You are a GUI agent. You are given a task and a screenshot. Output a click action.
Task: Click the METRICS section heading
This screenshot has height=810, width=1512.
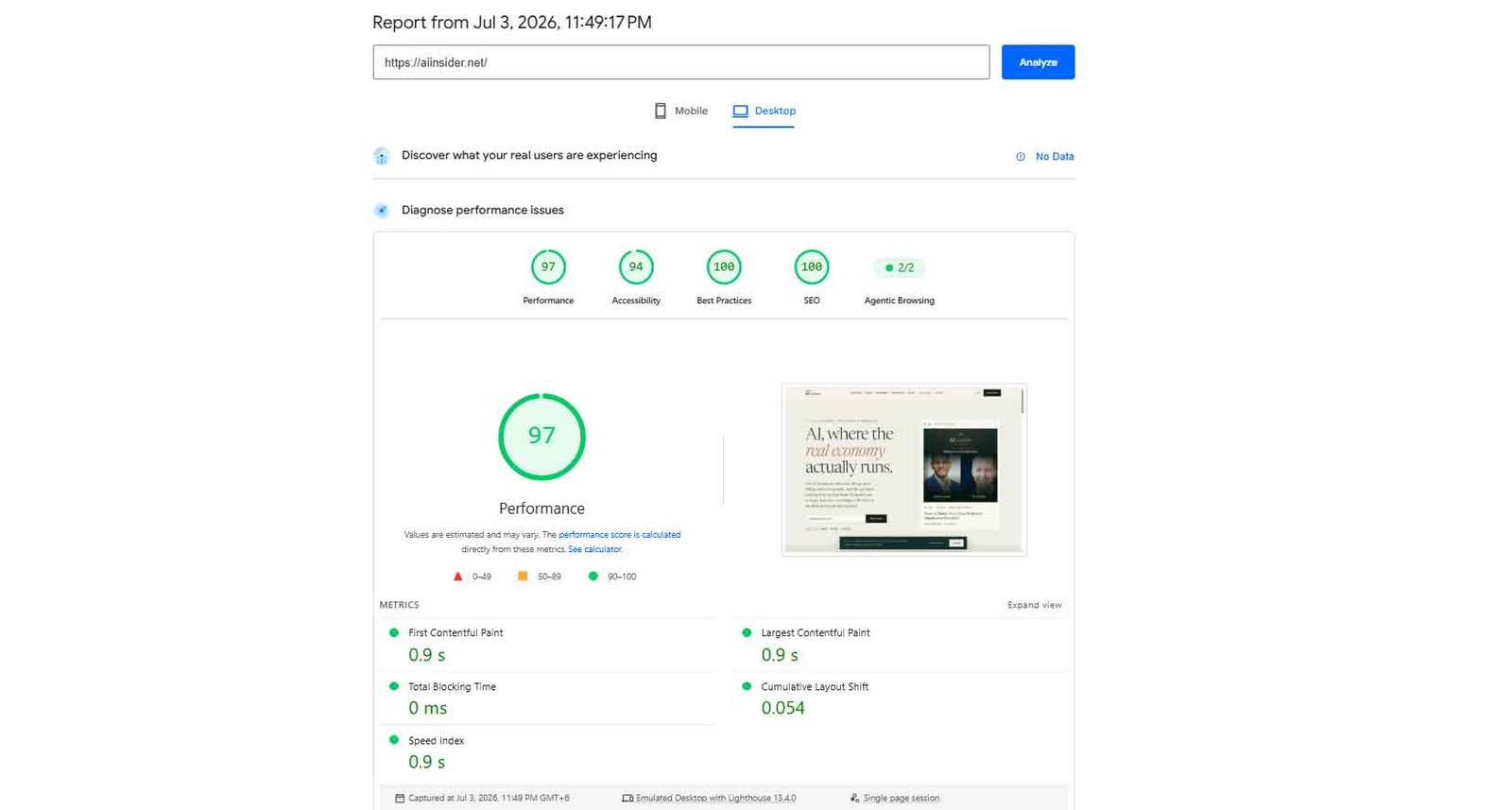[x=399, y=605]
